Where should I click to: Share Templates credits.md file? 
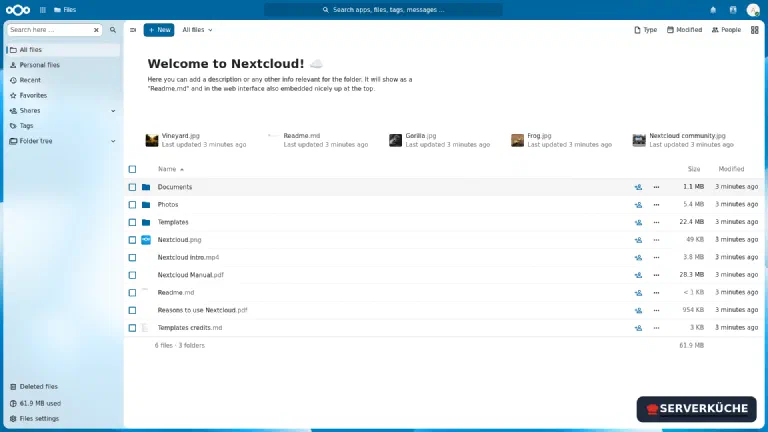pos(638,328)
